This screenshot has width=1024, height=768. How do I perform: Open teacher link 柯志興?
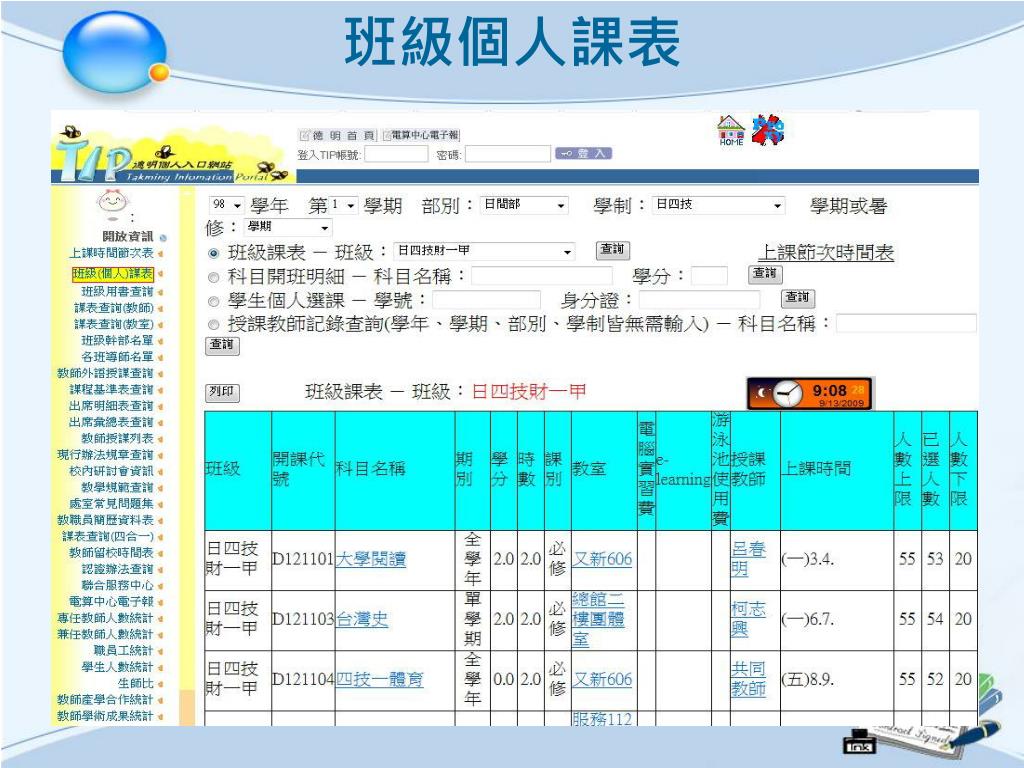[748, 619]
